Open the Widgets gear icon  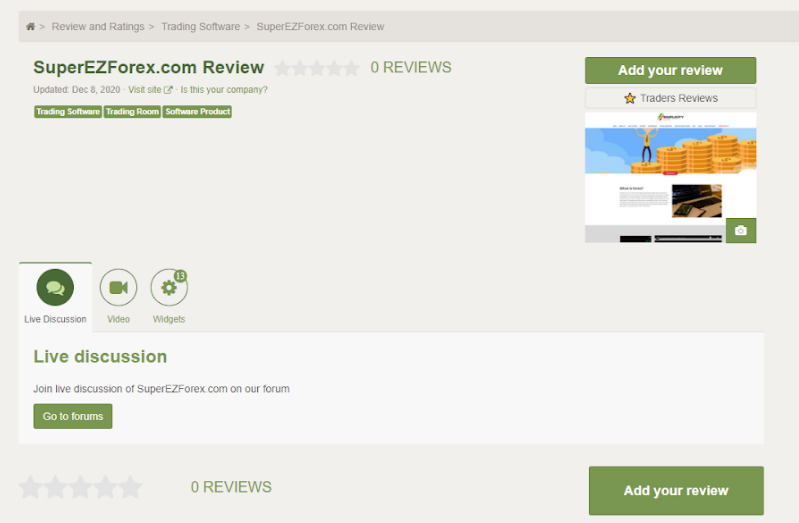click(168, 288)
